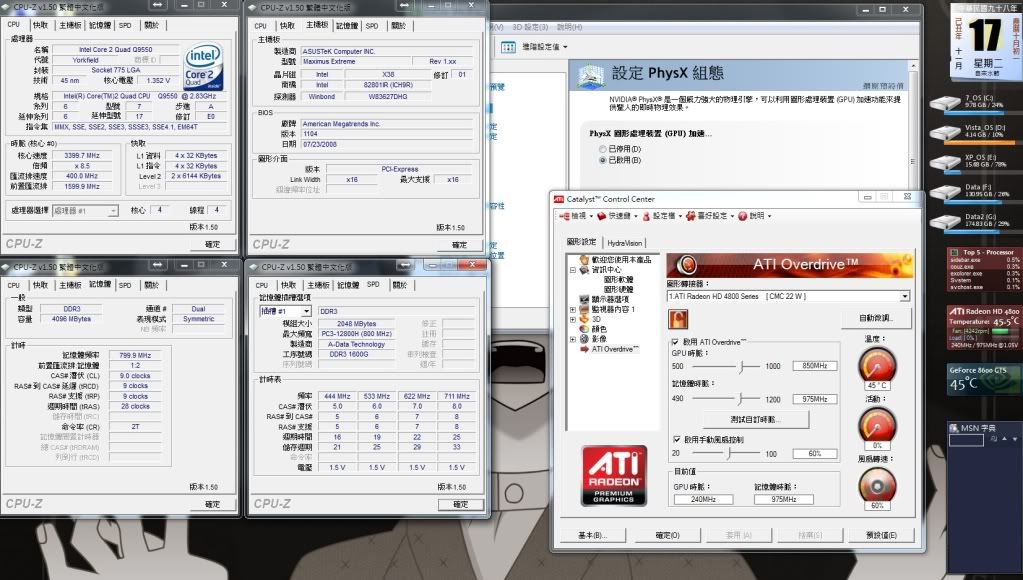Viewport: 1023px width, 580px height.
Task: Select the 已停用(D) PhysX radio button
Action: tap(602, 149)
